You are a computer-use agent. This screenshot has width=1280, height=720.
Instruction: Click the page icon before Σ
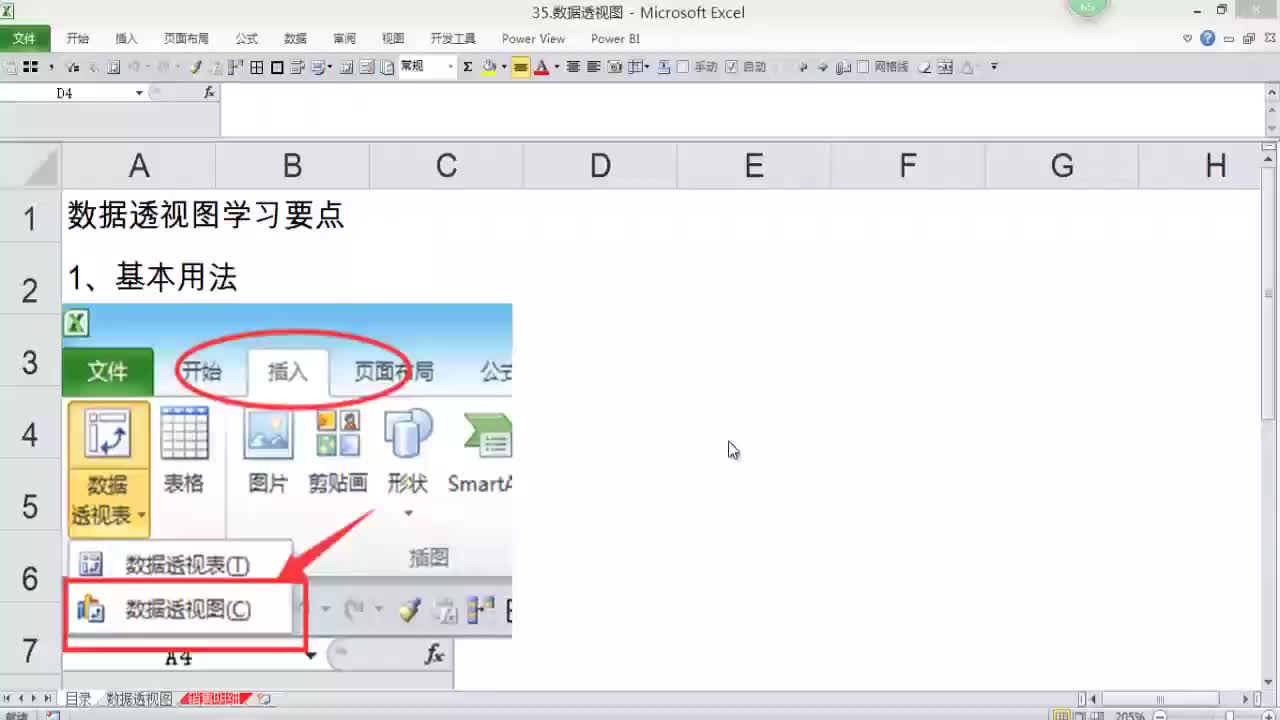[387, 67]
